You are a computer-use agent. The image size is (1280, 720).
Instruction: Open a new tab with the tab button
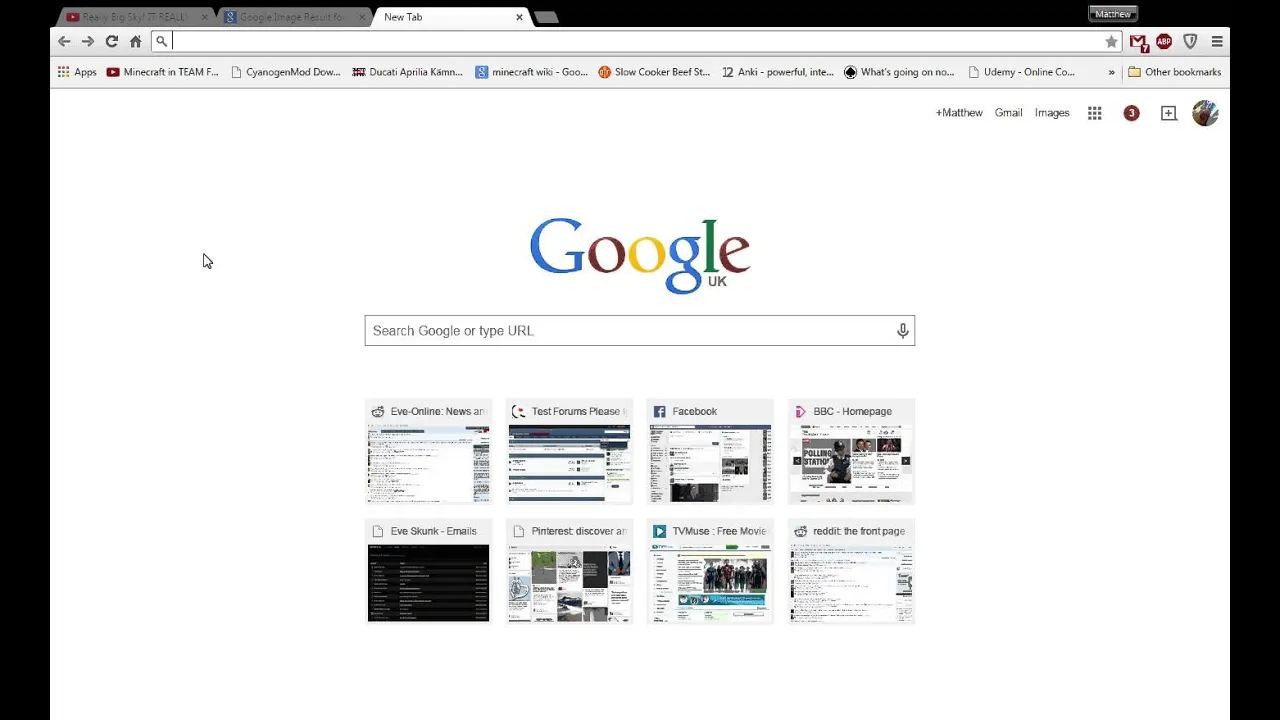[x=546, y=17]
